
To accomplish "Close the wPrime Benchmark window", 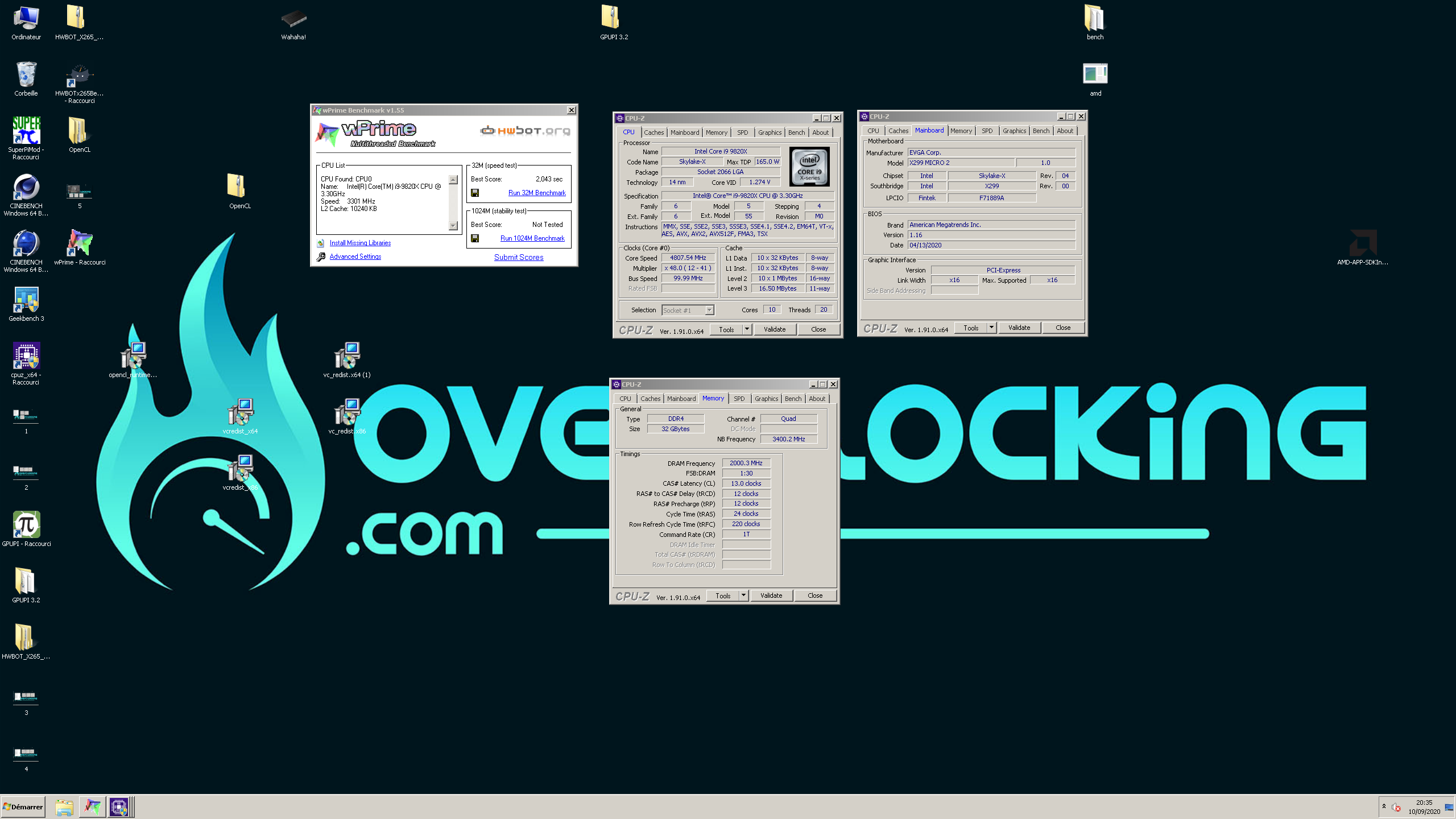I will click(x=572, y=110).
